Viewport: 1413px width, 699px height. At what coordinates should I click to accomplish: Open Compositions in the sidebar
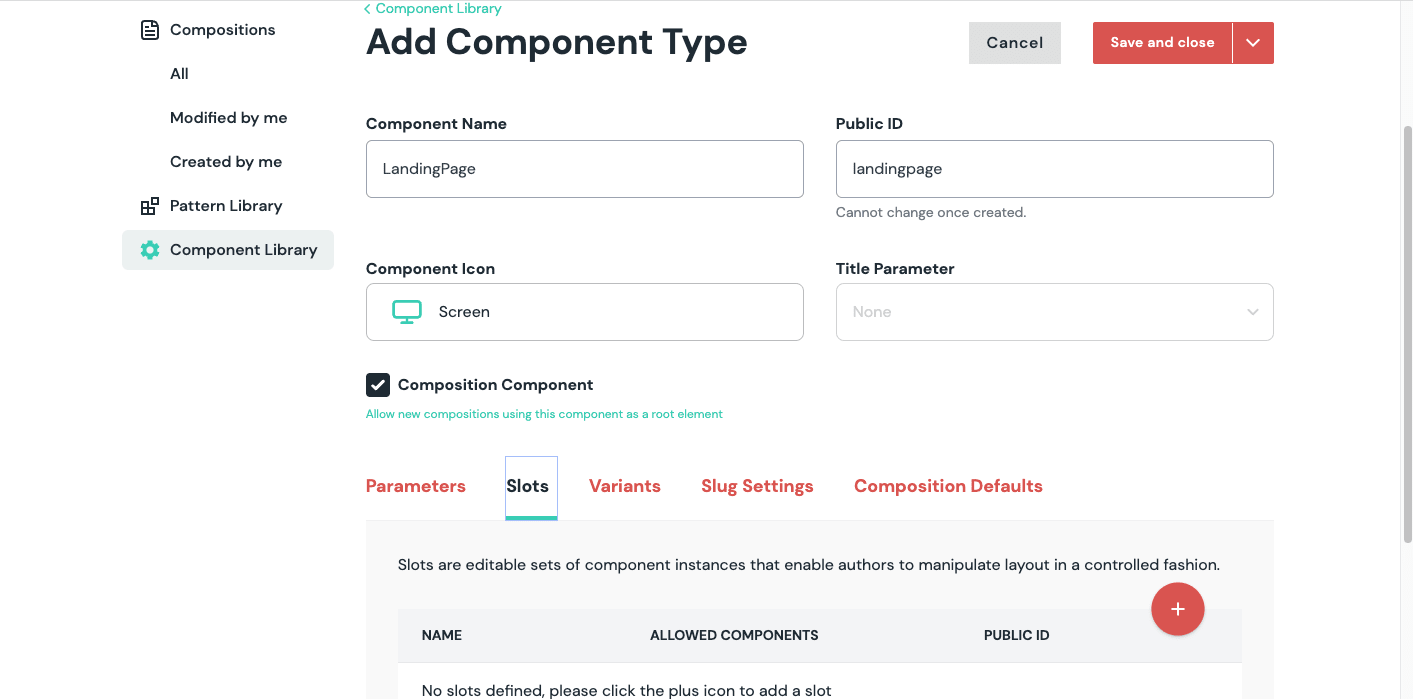(222, 30)
